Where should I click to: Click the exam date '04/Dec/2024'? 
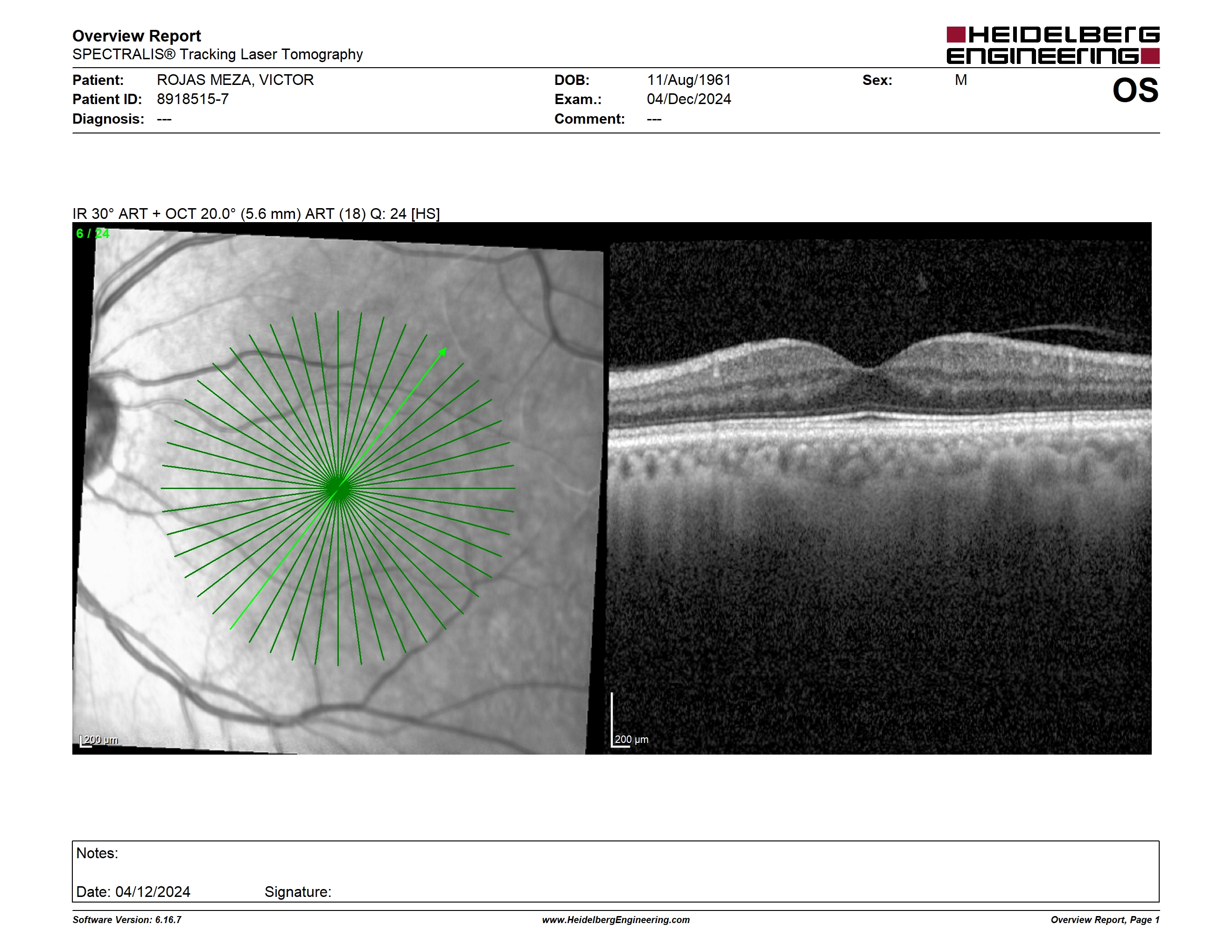(x=689, y=99)
